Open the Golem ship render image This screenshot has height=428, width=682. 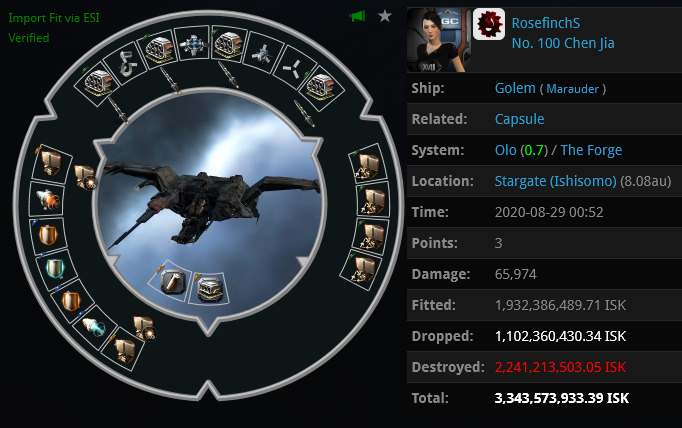point(210,204)
